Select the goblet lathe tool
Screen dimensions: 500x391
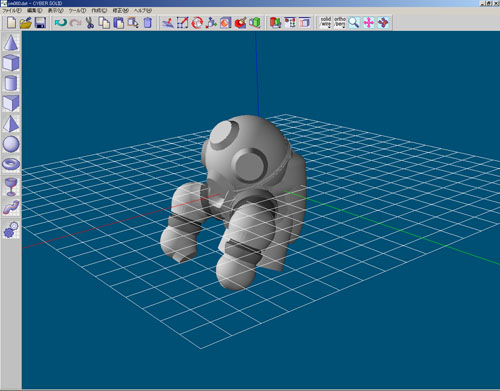tap(11, 186)
